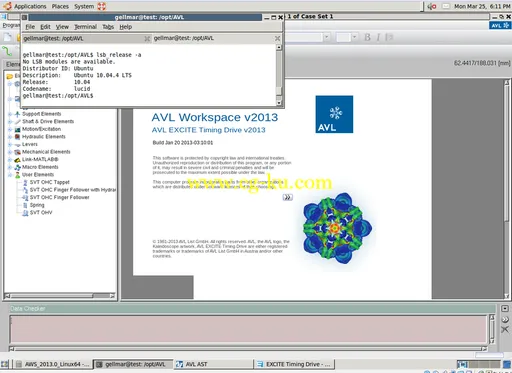512x373 pixels.
Task: Click the Levers icon
Action: tap(17, 145)
